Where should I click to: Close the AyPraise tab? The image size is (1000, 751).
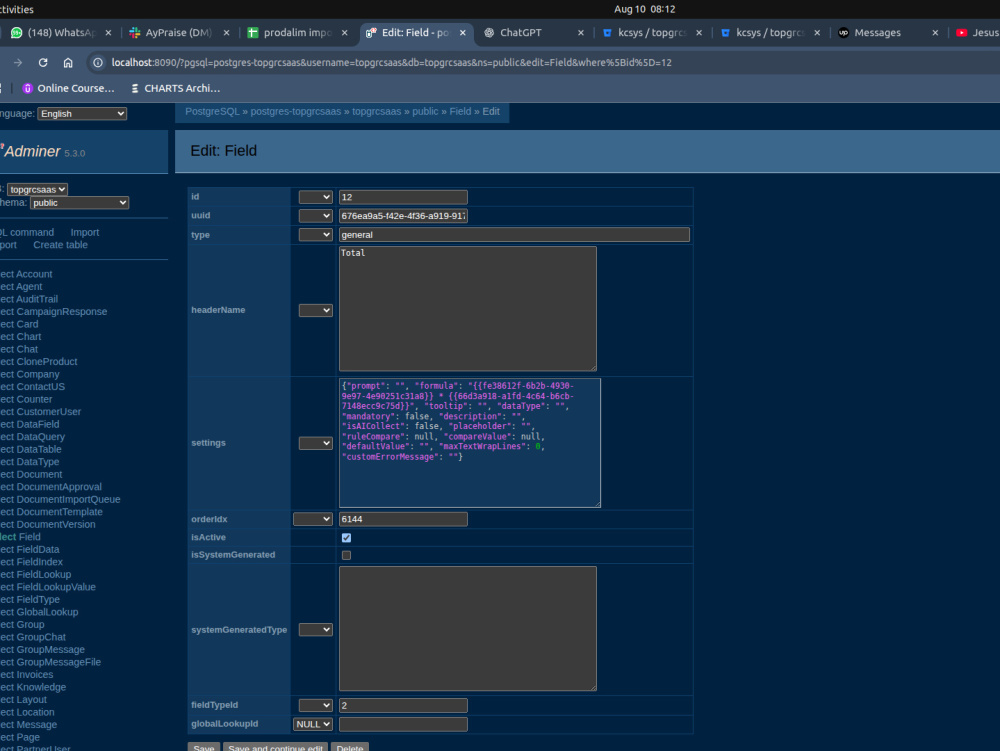pos(226,33)
